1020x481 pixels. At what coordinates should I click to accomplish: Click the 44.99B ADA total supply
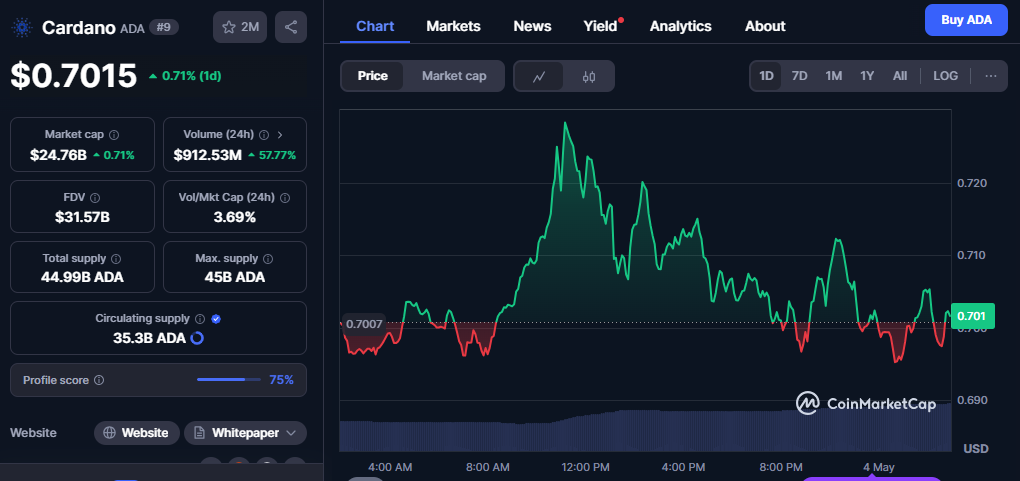tap(82, 278)
